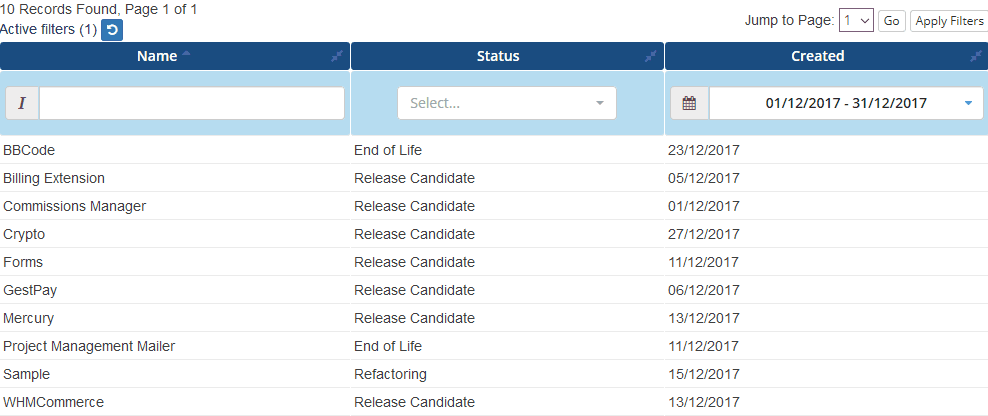This screenshot has width=988, height=416.
Task: Expand the date range dropdown arrow
Action: point(968,103)
